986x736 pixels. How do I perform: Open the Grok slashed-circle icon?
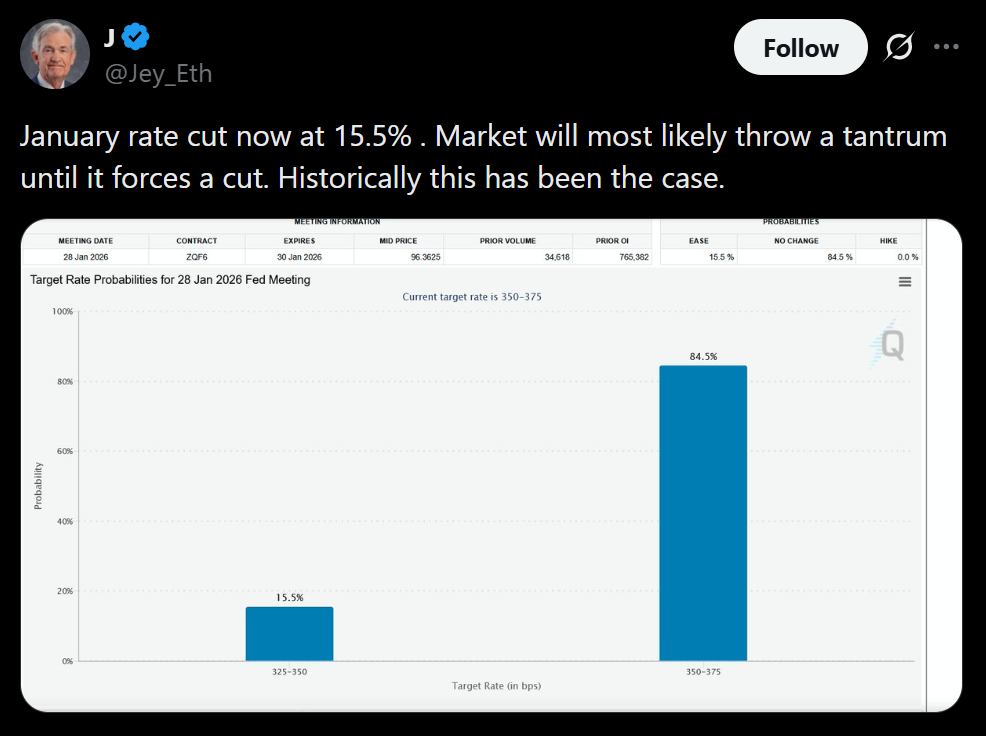coord(900,47)
